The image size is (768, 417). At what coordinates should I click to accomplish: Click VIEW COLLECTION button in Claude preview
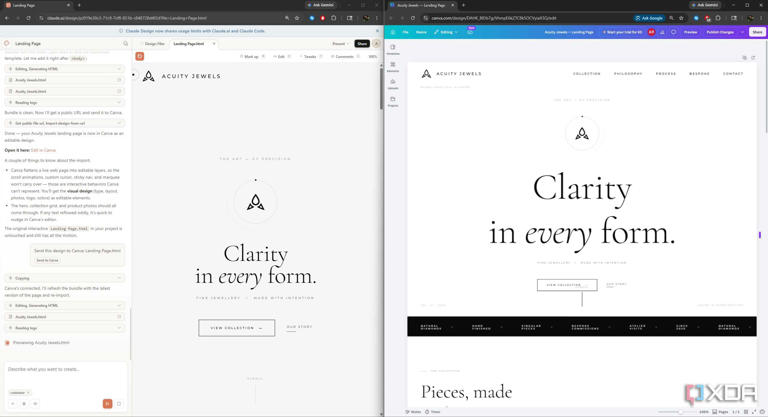pos(237,328)
